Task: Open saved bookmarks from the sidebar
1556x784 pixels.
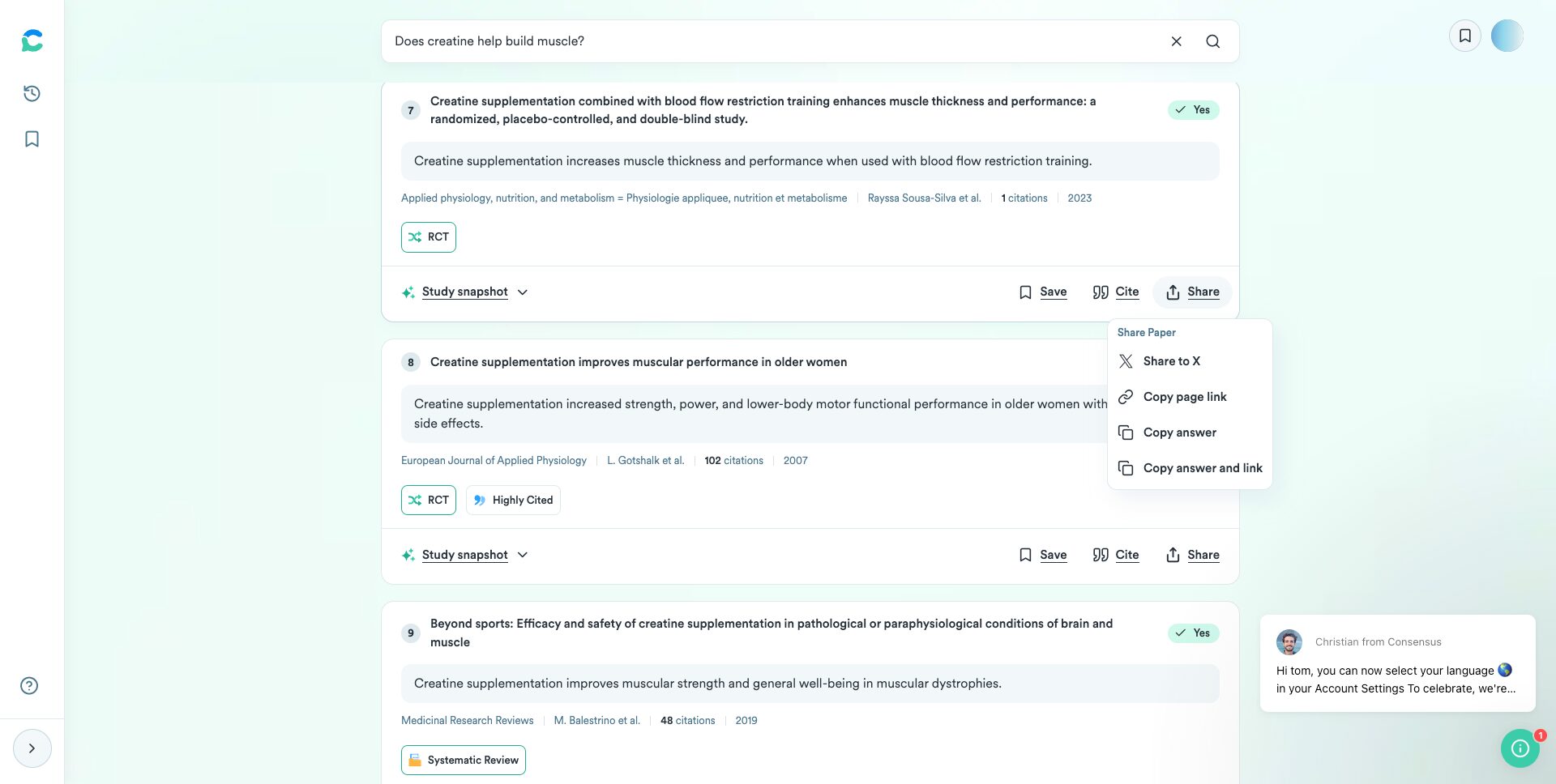Action: pos(31,138)
